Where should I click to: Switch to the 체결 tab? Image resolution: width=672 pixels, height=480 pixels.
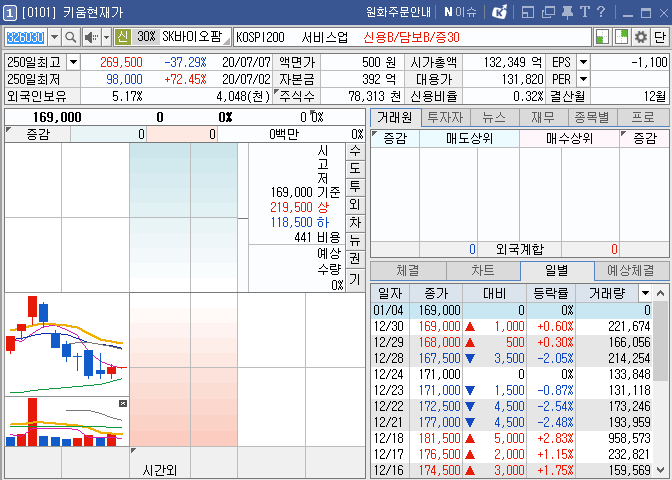click(x=408, y=270)
